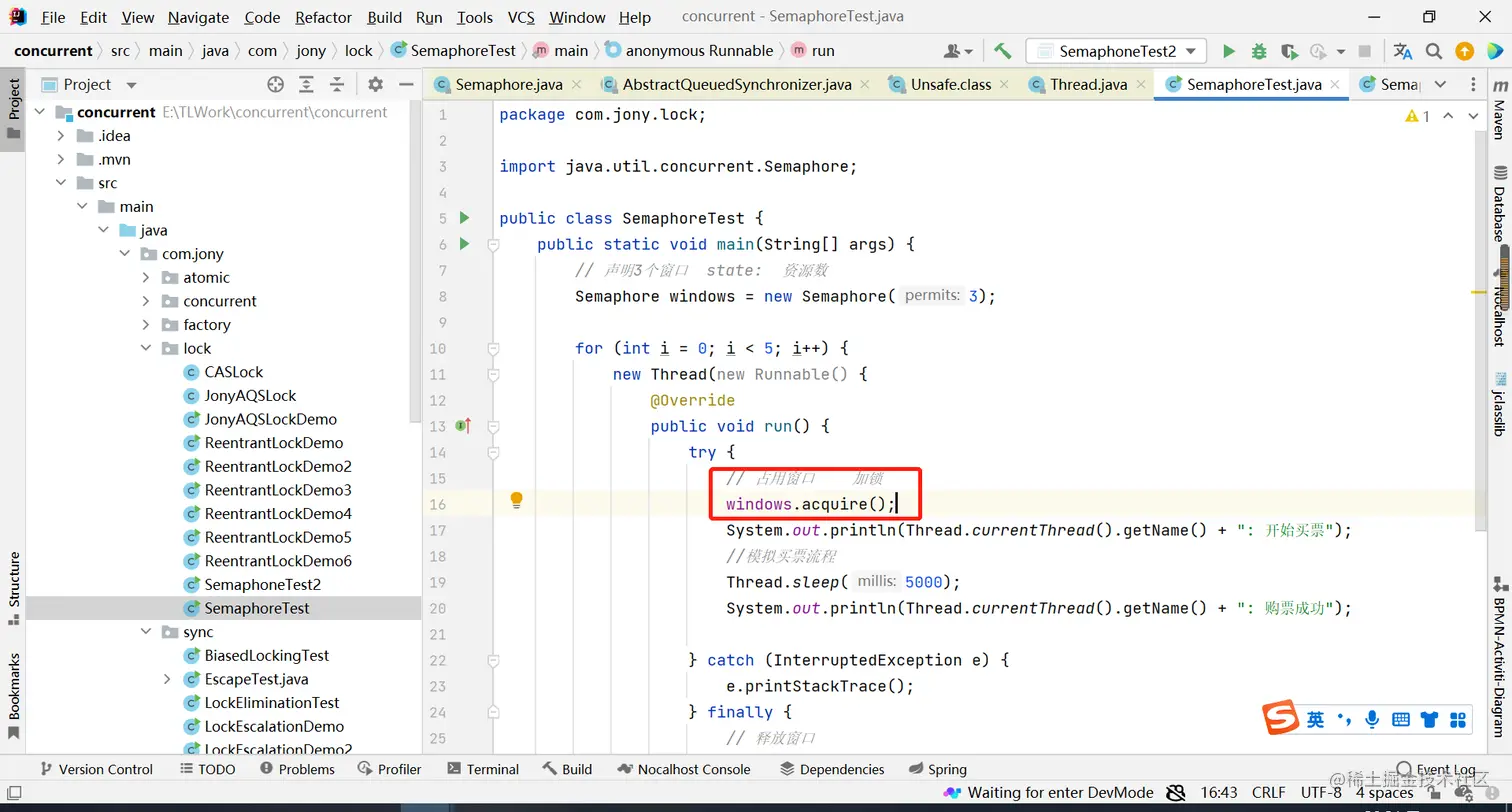Viewport: 1512px width, 812px height.
Task: Open the Nocalhost Console tool window
Action: tap(683, 769)
